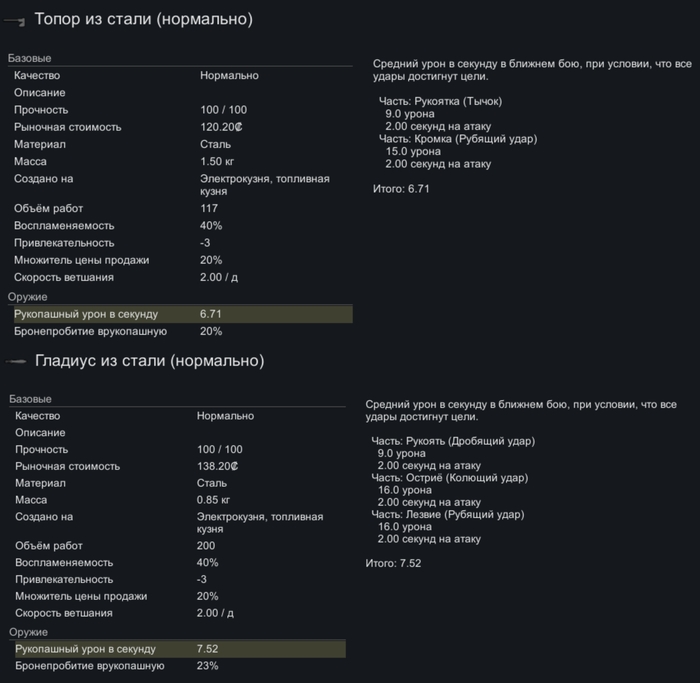
Task: Click the "Гладиус из стали (нормально)" title
Action: point(149,361)
